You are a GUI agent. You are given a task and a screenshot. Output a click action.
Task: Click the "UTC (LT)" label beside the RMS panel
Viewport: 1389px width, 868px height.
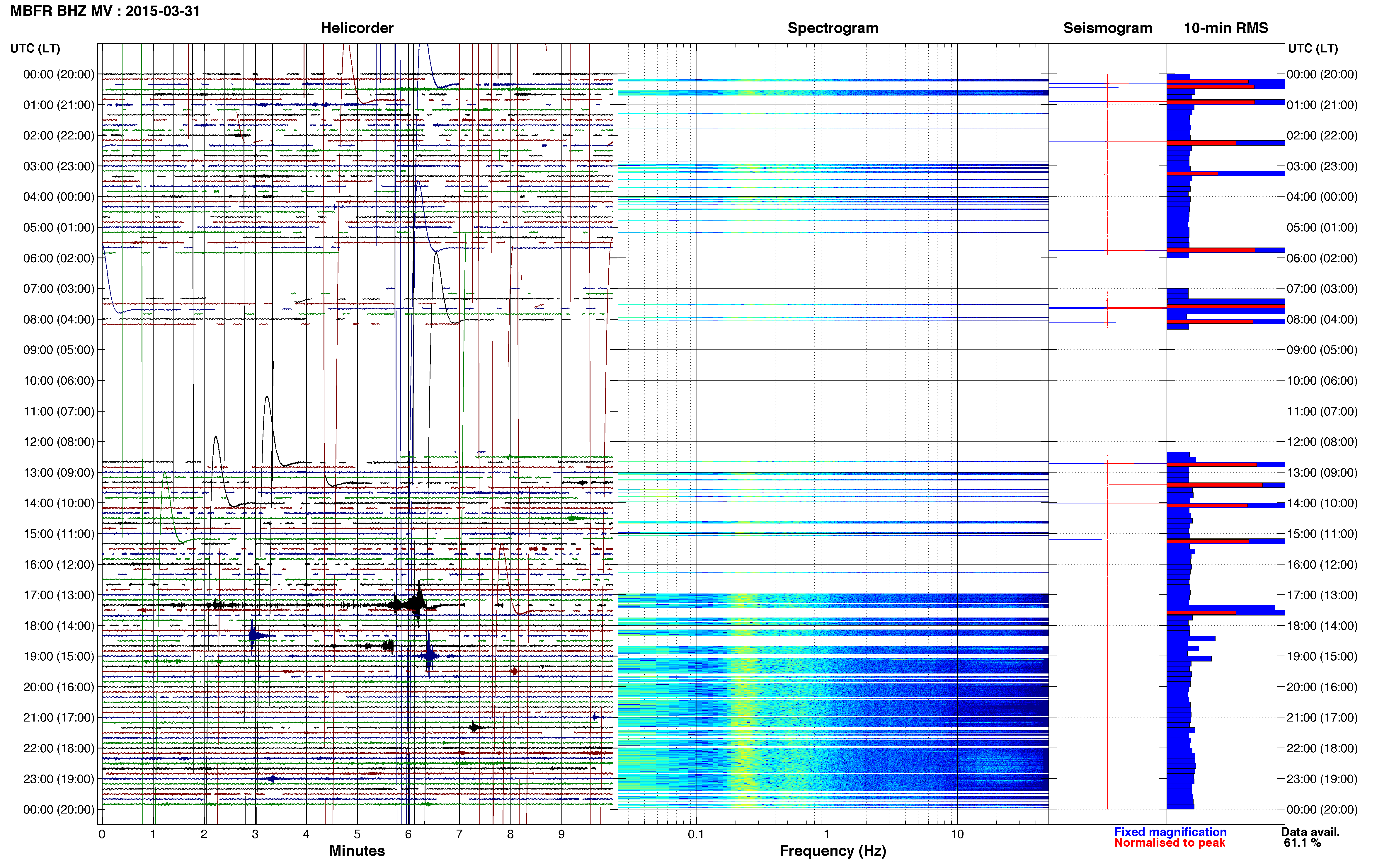1313,48
